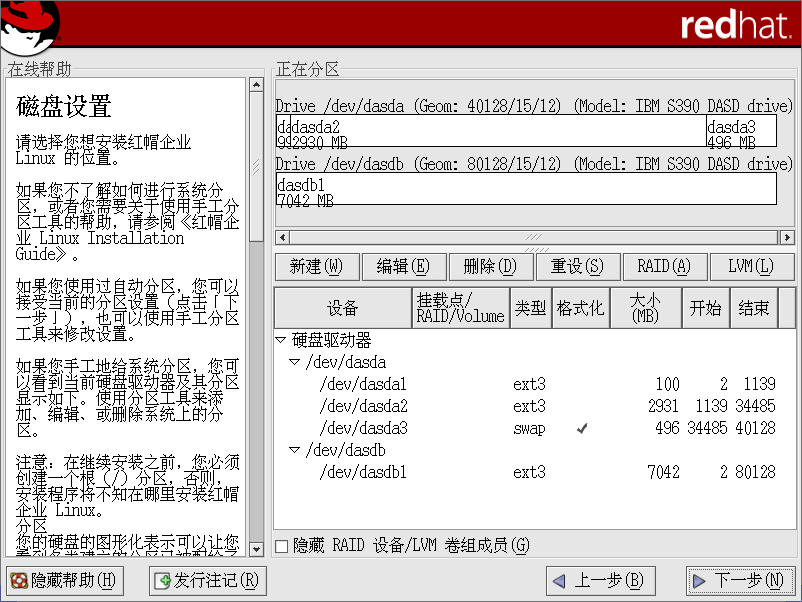Image resolution: width=802 pixels, height=602 pixels.
Task: Click the drive diagram horizontal scrollbar thumb
Action: (x=534, y=237)
